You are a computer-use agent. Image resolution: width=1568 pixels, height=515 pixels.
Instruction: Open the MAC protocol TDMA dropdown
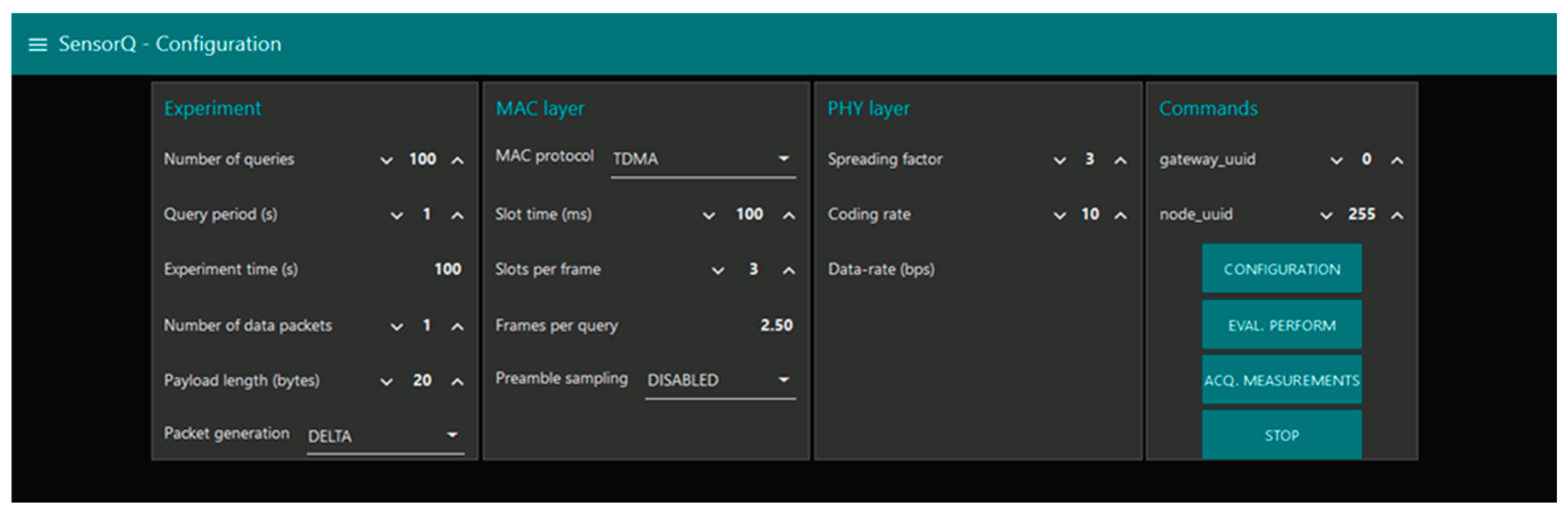pos(703,159)
